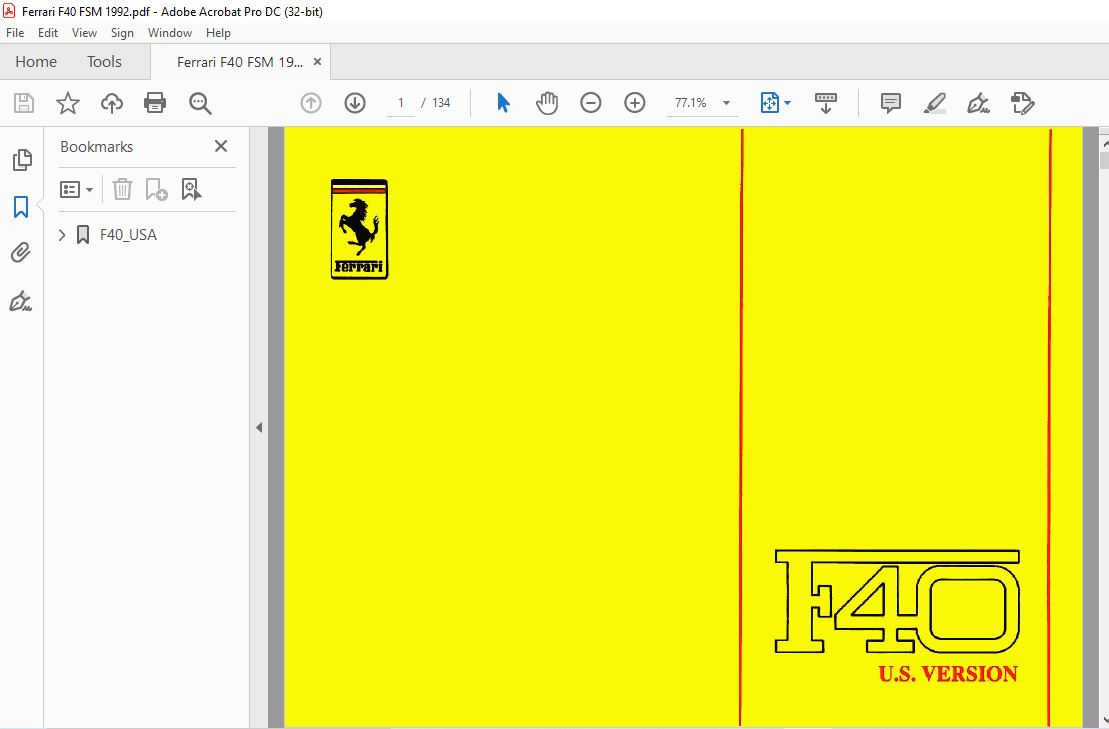1109x729 pixels.
Task: Open the View menu
Action: [84, 33]
